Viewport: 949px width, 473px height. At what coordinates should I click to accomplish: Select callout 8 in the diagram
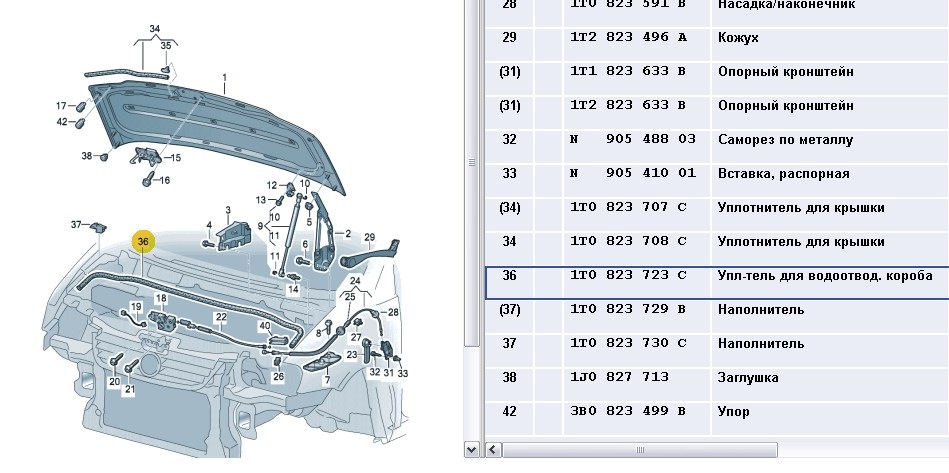tap(319, 333)
